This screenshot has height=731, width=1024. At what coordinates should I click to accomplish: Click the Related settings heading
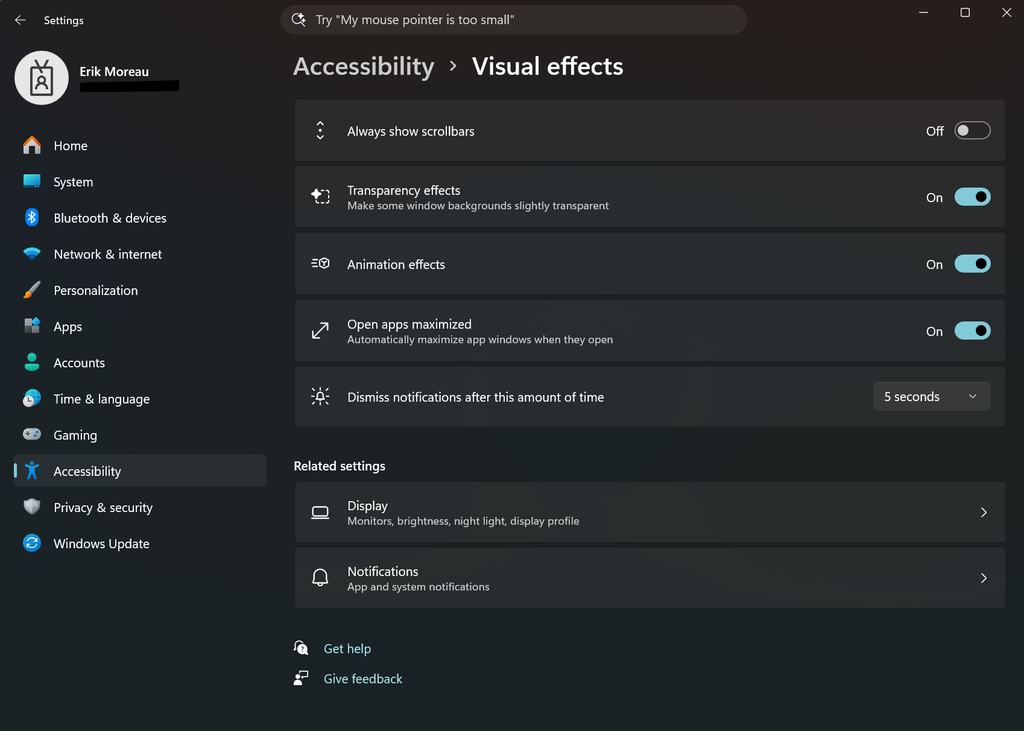coord(340,466)
